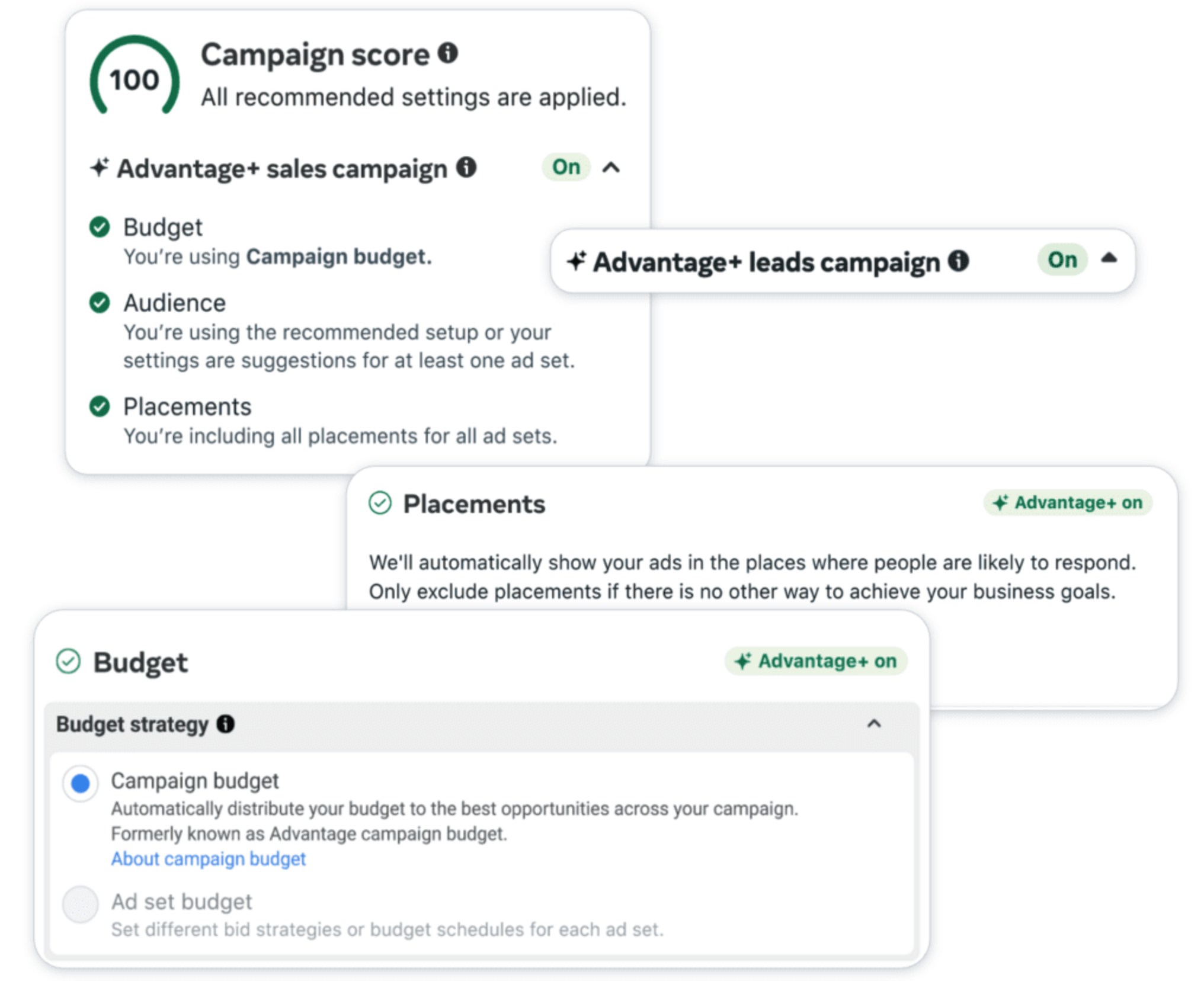Click 'You're using Campaign budget.' text
The width and height of the screenshot is (1204, 981).
pyautogui.click(x=277, y=257)
